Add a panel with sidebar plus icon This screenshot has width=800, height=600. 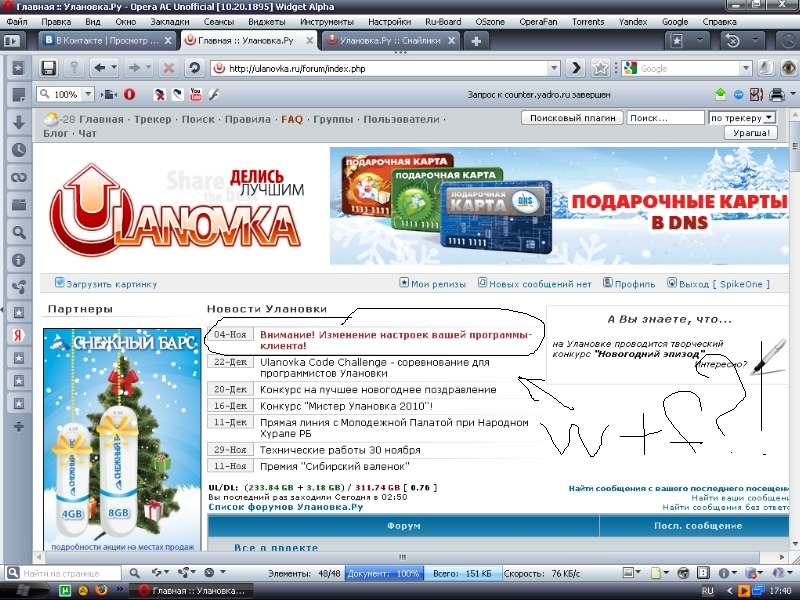coord(19,427)
